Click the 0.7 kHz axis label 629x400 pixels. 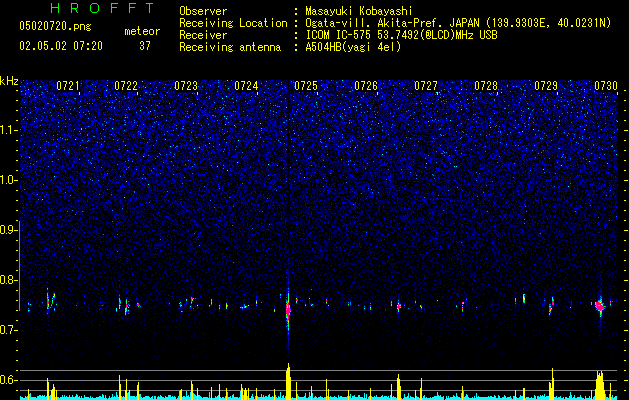click(x=9, y=330)
